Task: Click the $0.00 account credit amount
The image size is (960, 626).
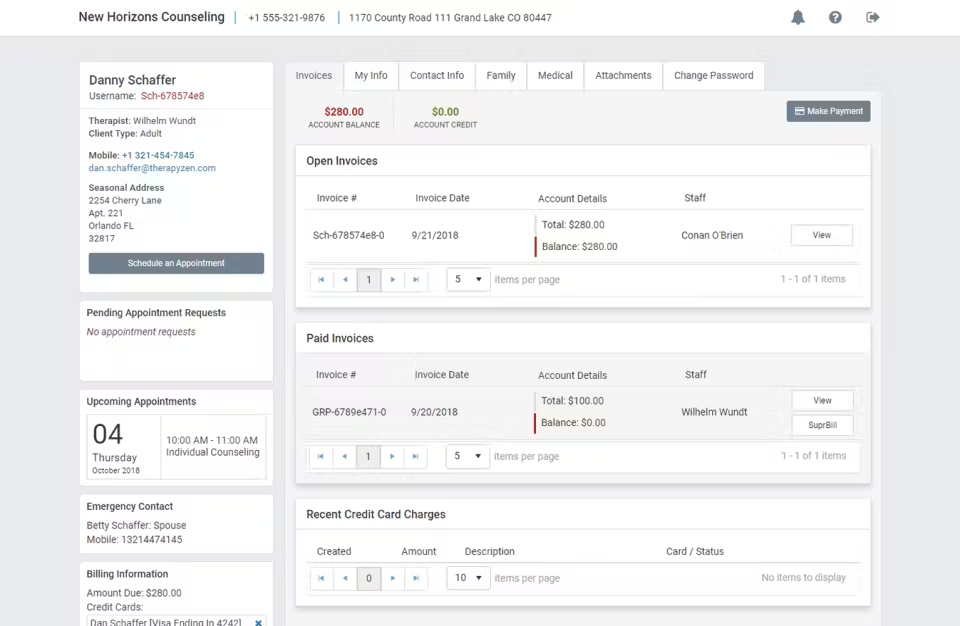Action: click(x=445, y=111)
